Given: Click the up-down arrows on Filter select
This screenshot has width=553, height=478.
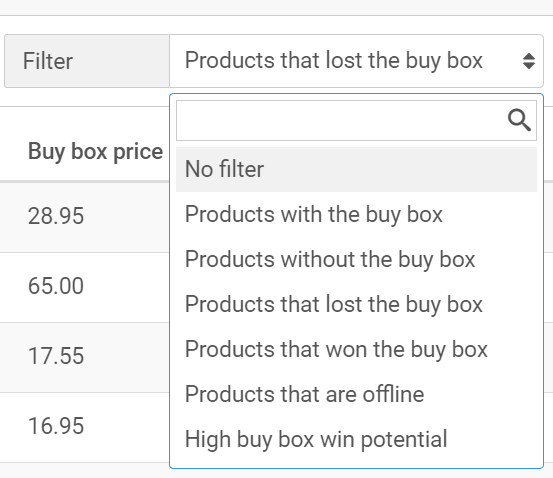Looking at the screenshot, I should click(529, 61).
